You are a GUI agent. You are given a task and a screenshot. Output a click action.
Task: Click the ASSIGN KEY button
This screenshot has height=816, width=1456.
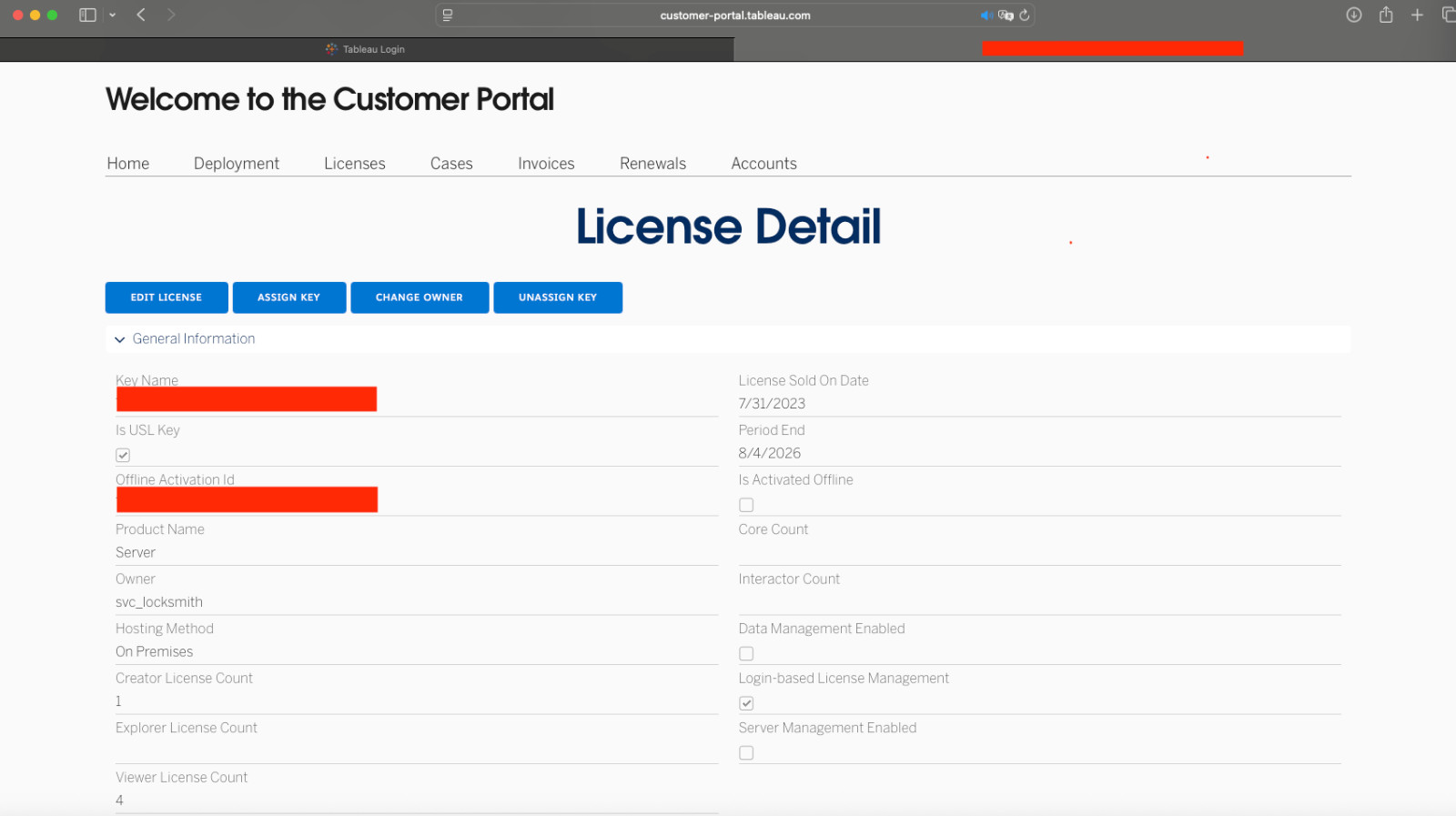(x=289, y=297)
